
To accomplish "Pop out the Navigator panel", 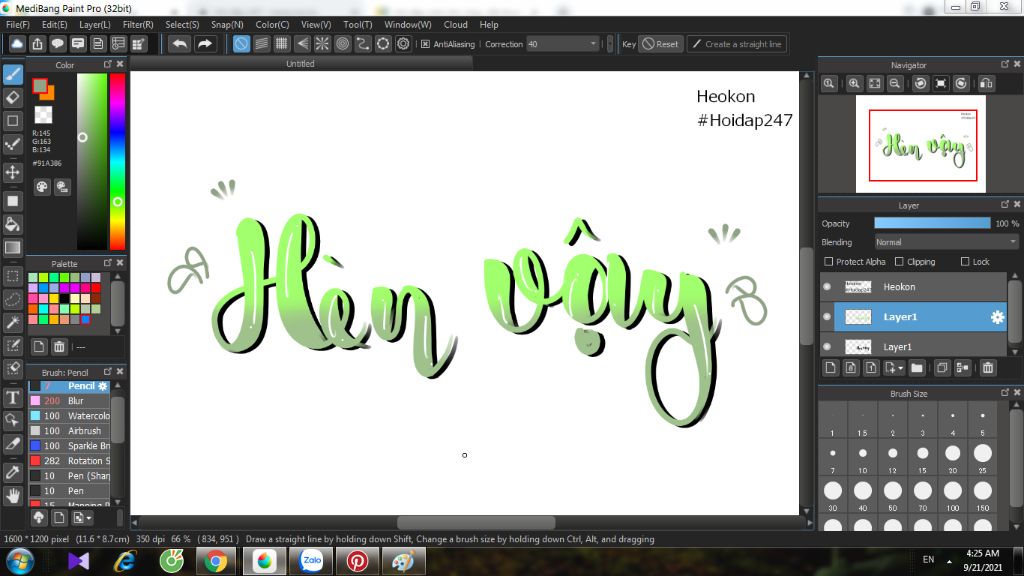I will click(1004, 64).
